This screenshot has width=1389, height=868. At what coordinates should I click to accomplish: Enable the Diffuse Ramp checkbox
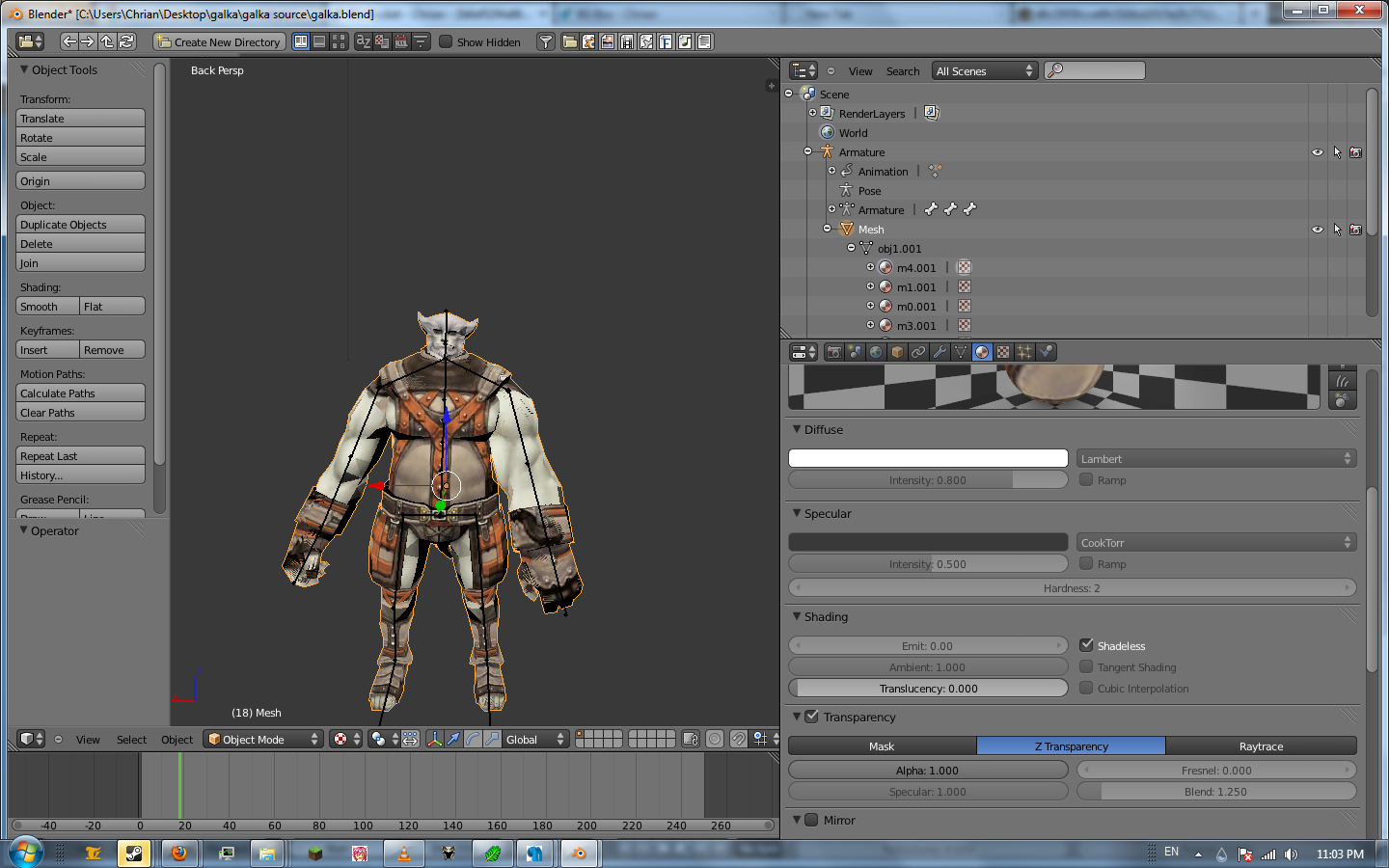[x=1086, y=479]
